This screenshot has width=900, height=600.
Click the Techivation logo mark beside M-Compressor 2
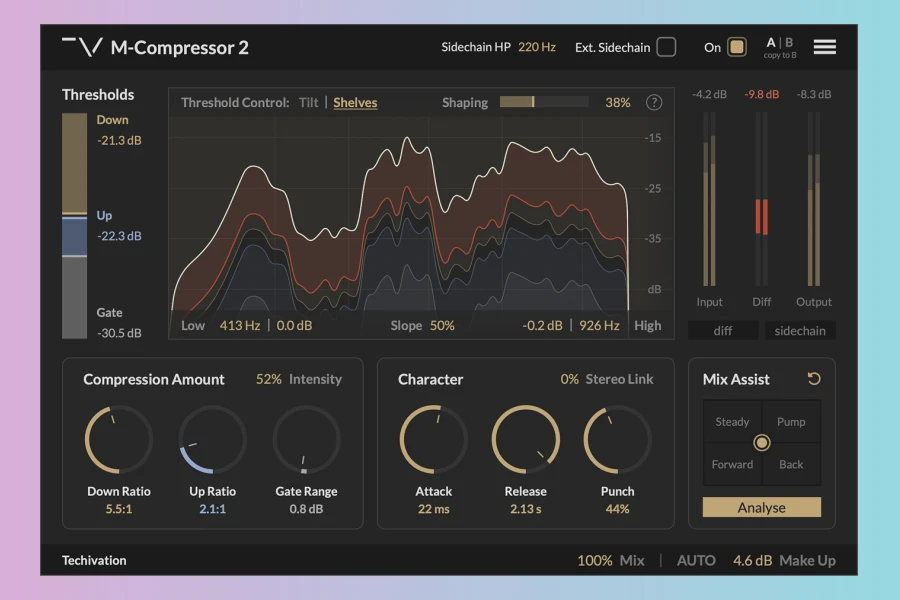82,47
